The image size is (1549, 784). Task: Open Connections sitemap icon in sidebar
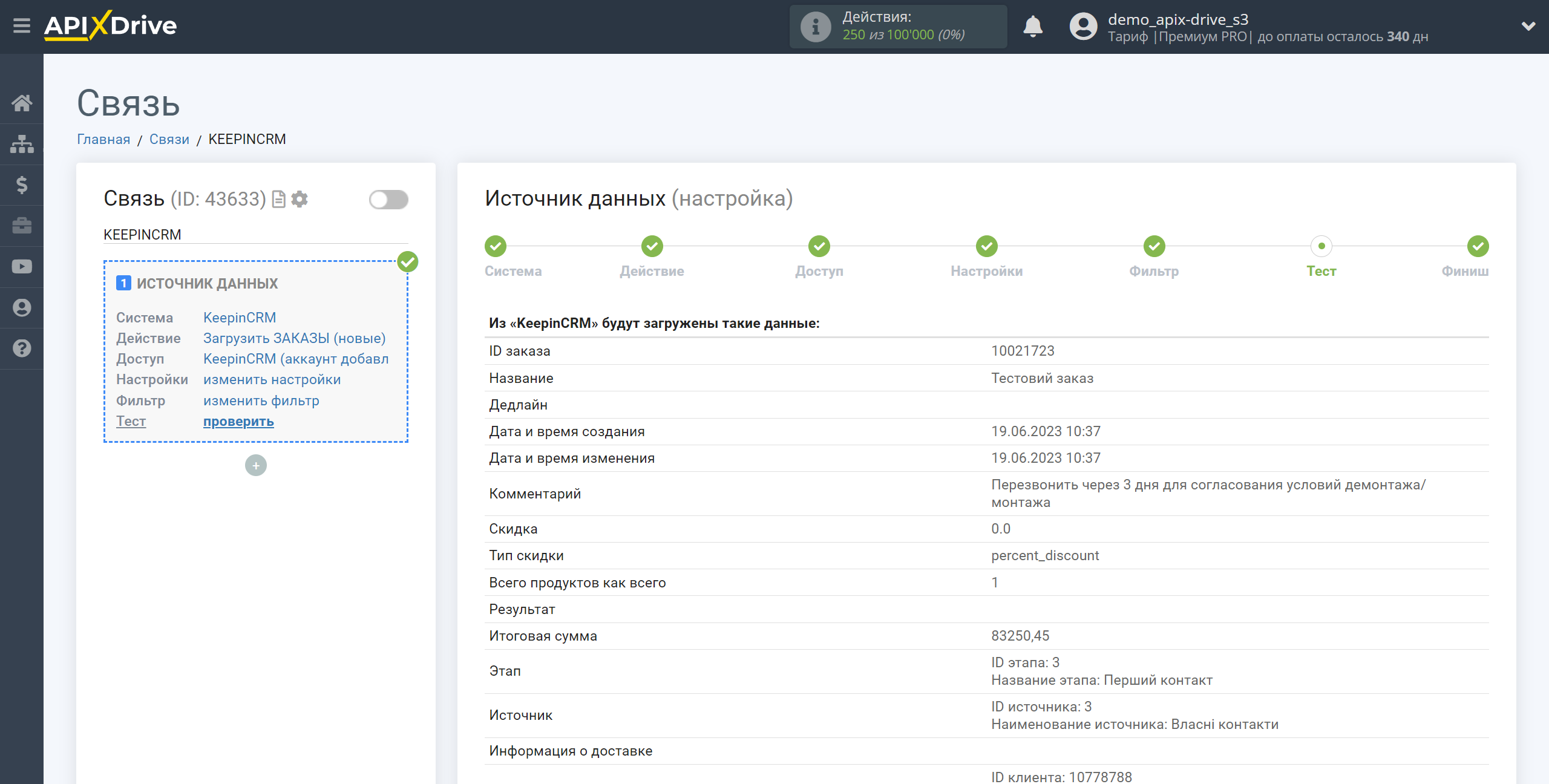(x=22, y=144)
